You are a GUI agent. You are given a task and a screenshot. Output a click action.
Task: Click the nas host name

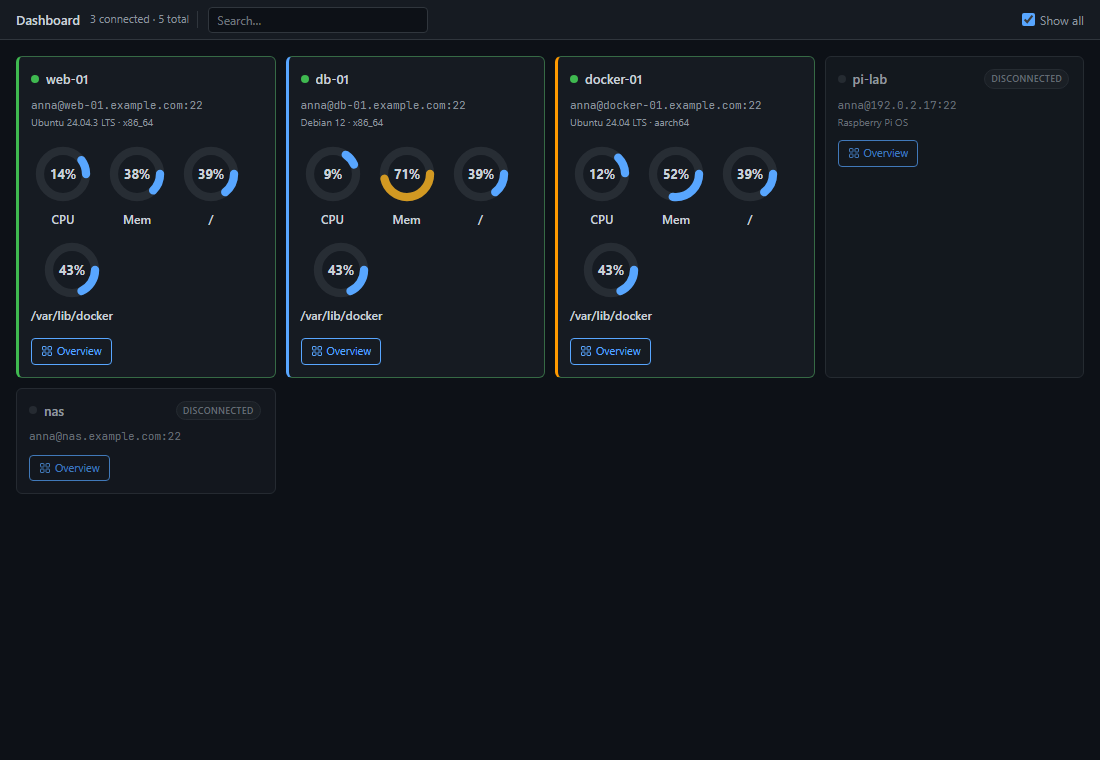54,411
